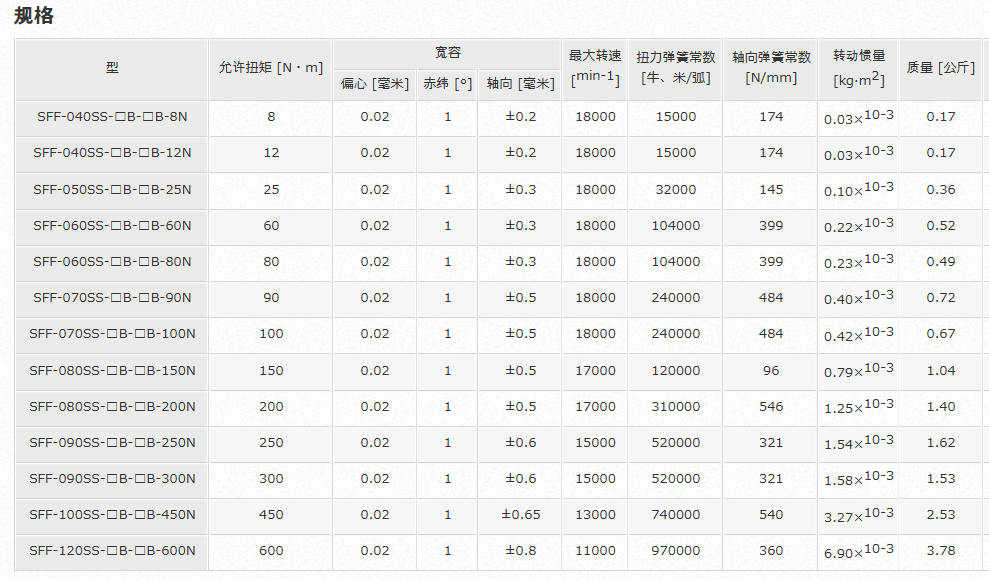Select the 质量 [公斤] column header
Image resolution: width=989 pixels, height=579 pixels.
click(x=940, y=67)
